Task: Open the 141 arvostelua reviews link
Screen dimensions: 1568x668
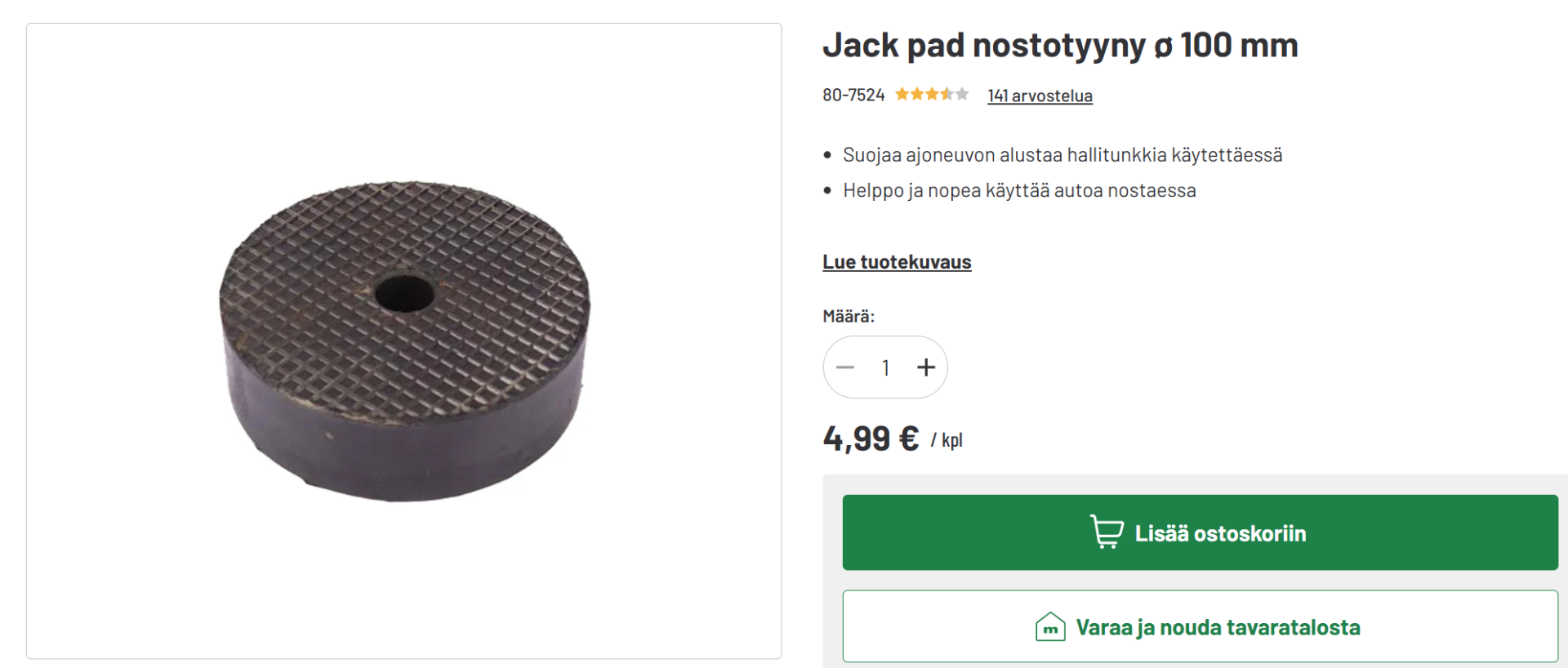Action: coord(1040,96)
